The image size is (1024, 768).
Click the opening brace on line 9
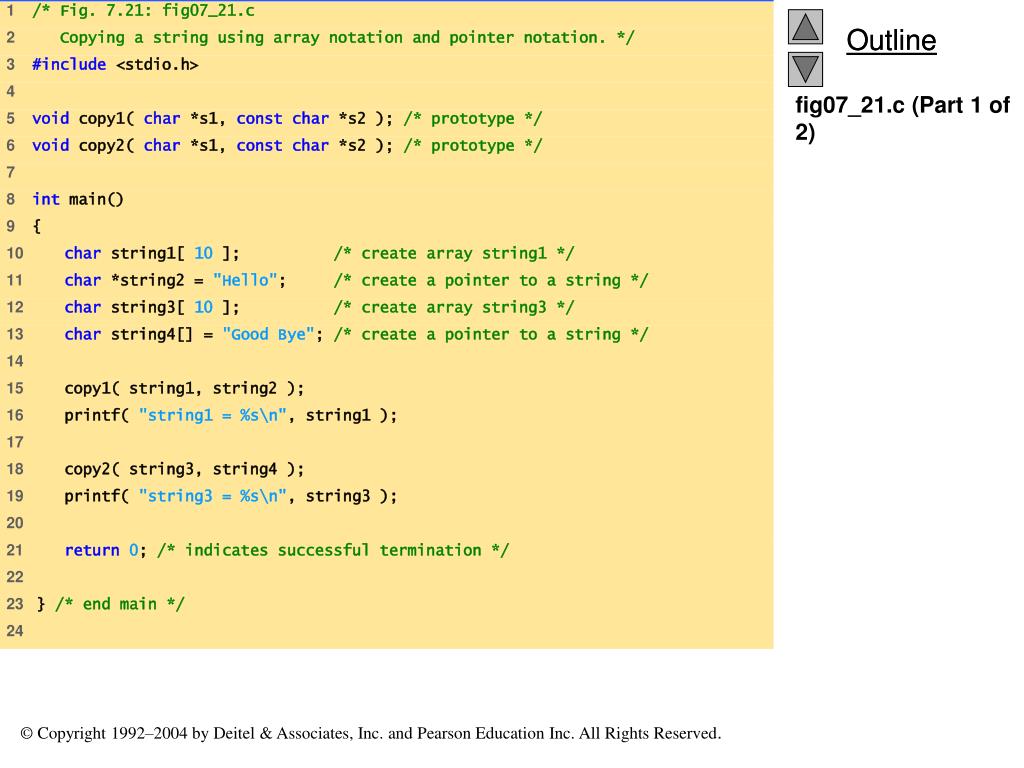click(37, 227)
